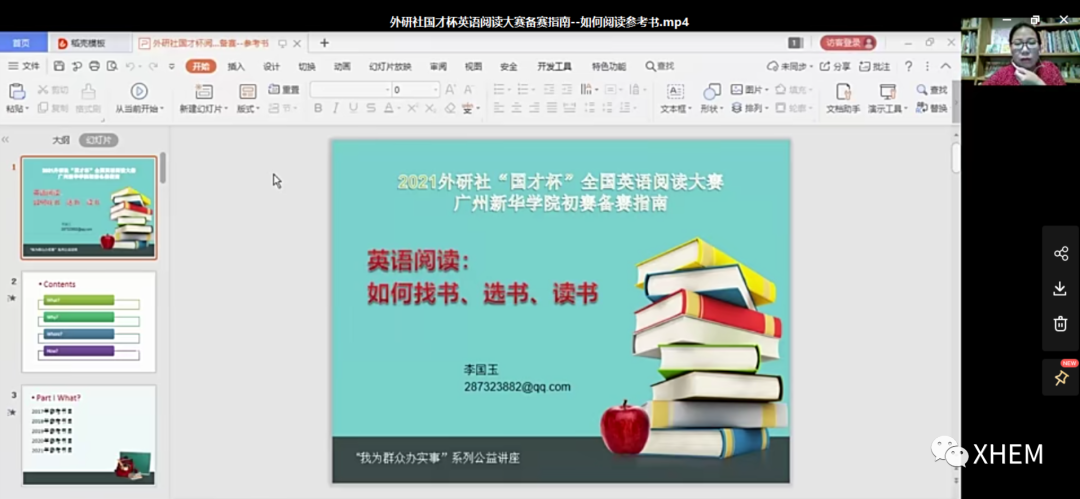Switch panel to 幻灯片 slides view

[x=98, y=140]
